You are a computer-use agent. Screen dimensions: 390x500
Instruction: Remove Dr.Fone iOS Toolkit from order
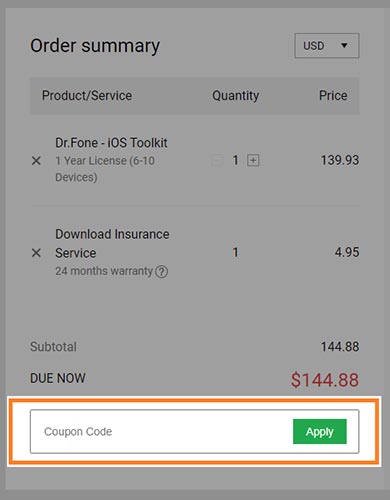(36, 161)
